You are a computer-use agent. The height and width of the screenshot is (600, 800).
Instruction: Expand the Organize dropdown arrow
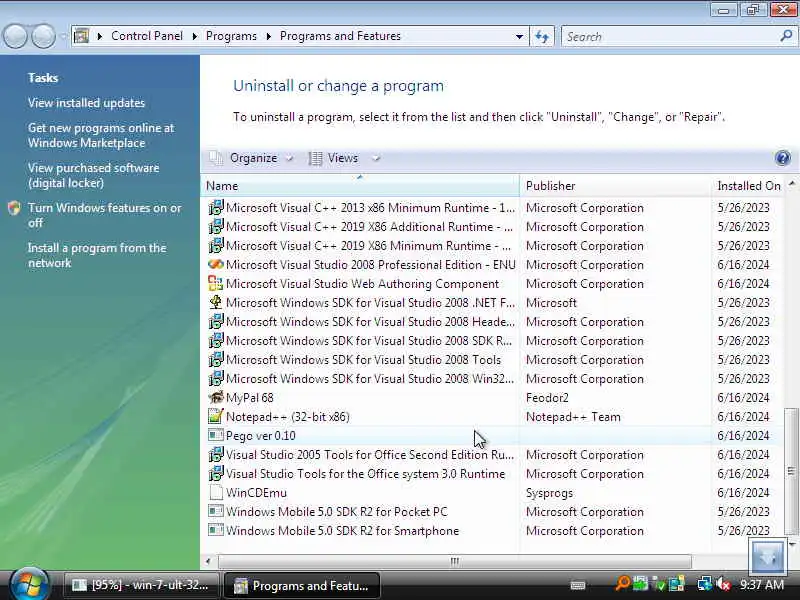pyautogui.click(x=289, y=159)
